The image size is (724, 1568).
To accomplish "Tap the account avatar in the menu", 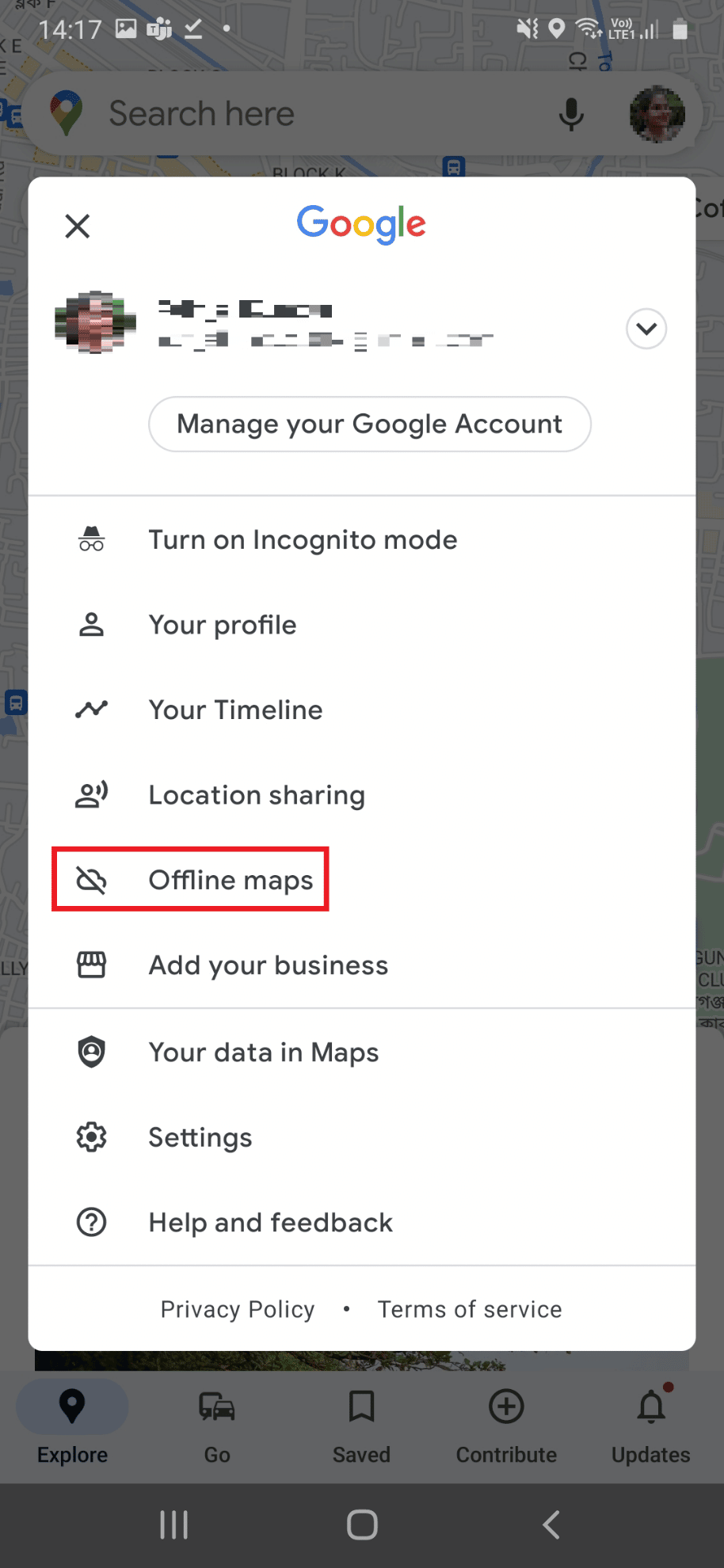I will (x=95, y=322).
